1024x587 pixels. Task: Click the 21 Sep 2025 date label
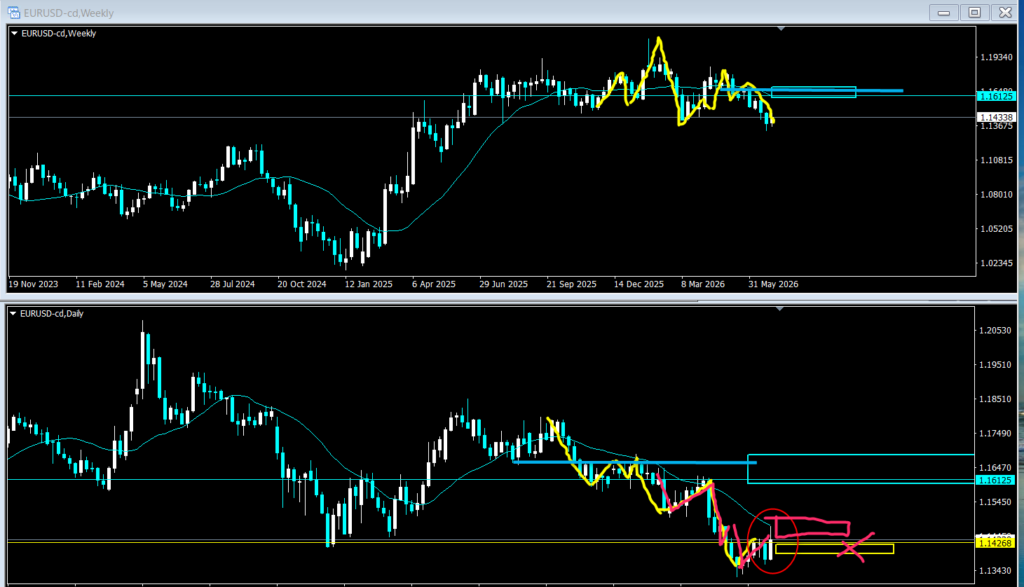click(x=571, y=284)
